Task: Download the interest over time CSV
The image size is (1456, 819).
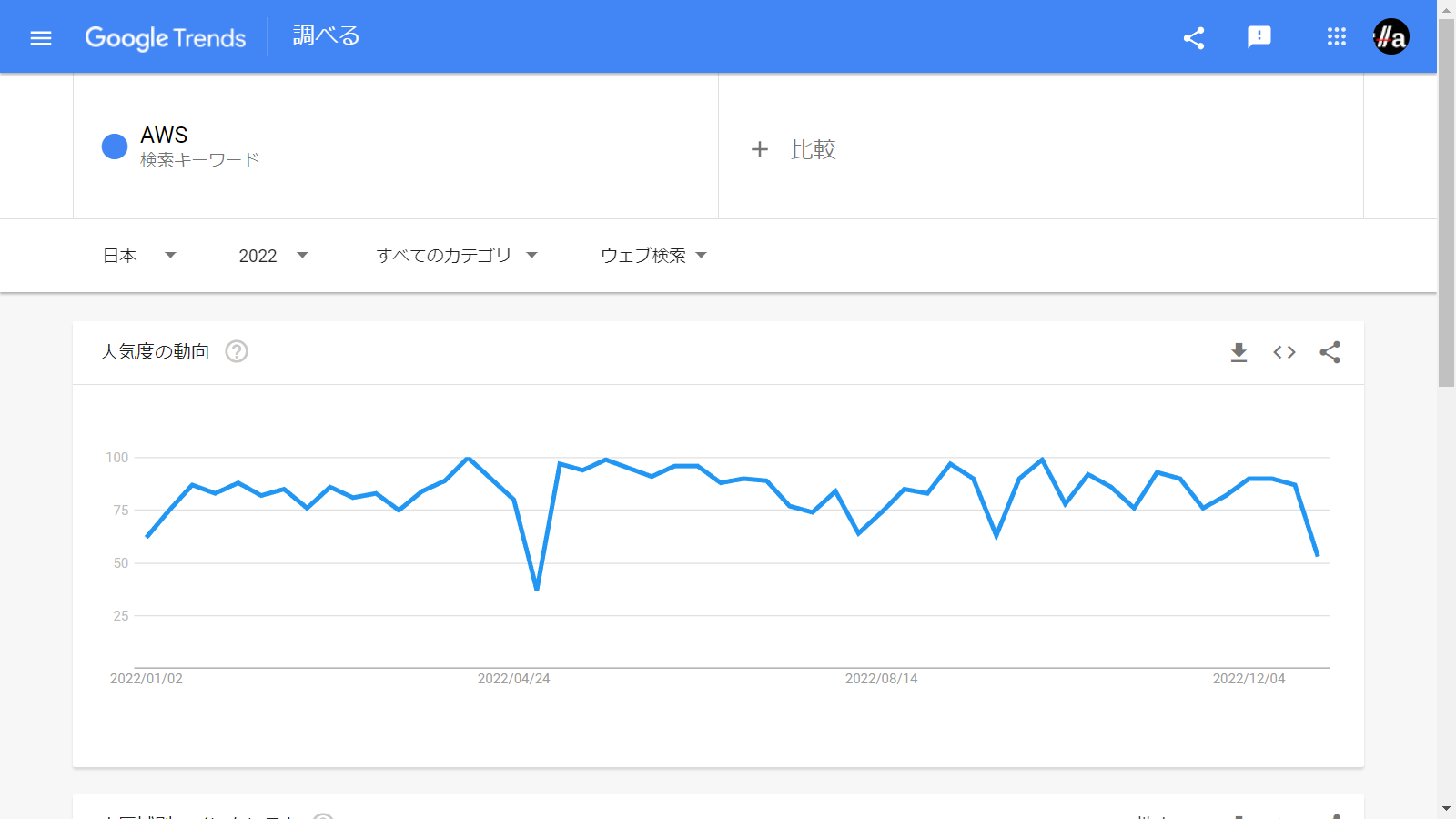Action: (1239, 352)
